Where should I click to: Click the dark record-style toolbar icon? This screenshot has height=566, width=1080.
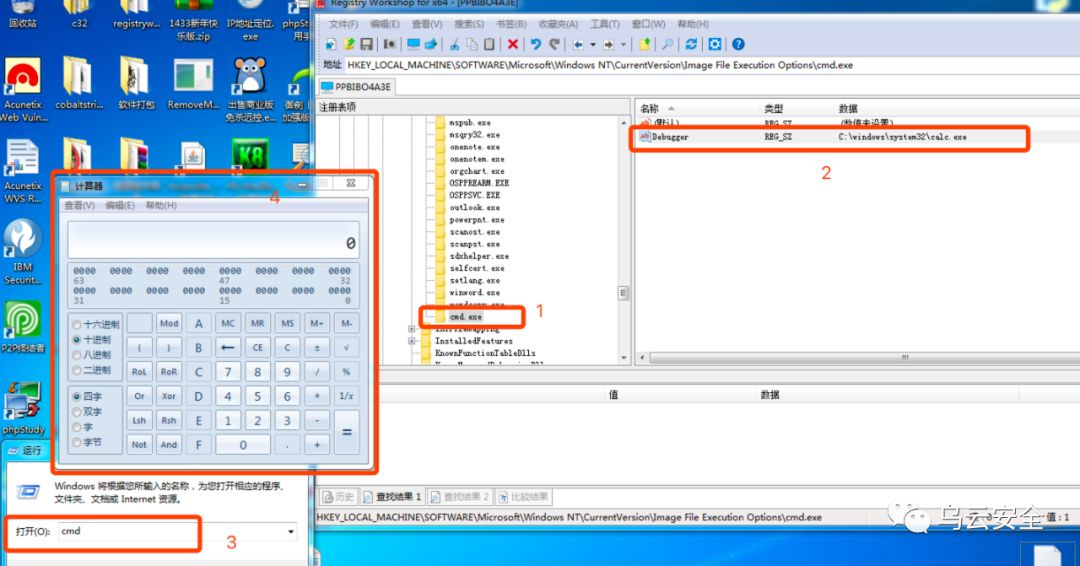(389, 44)
